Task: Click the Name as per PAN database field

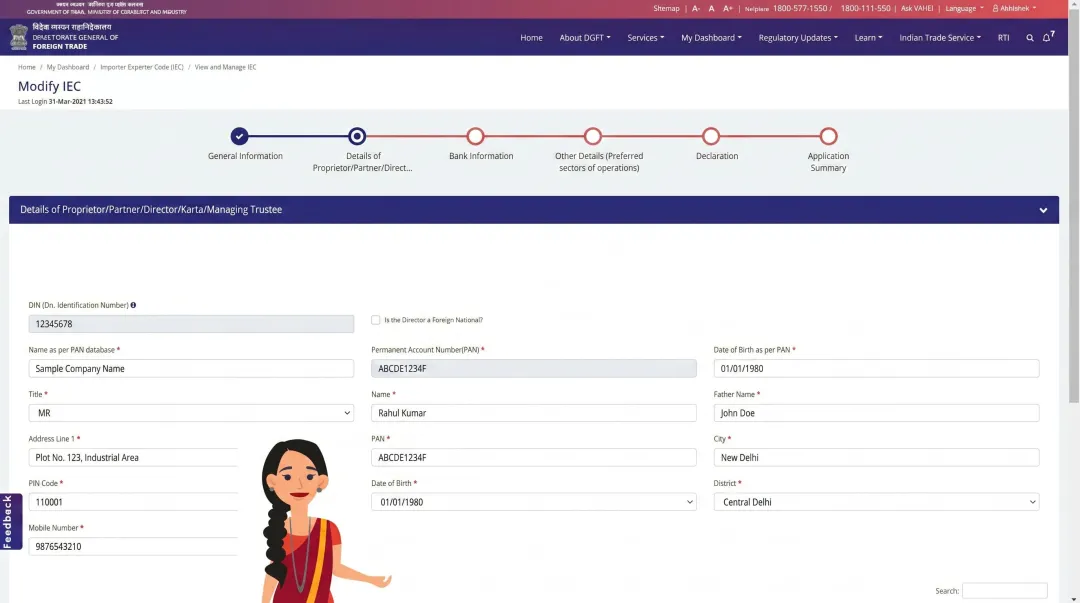Action: click(191, 369)
